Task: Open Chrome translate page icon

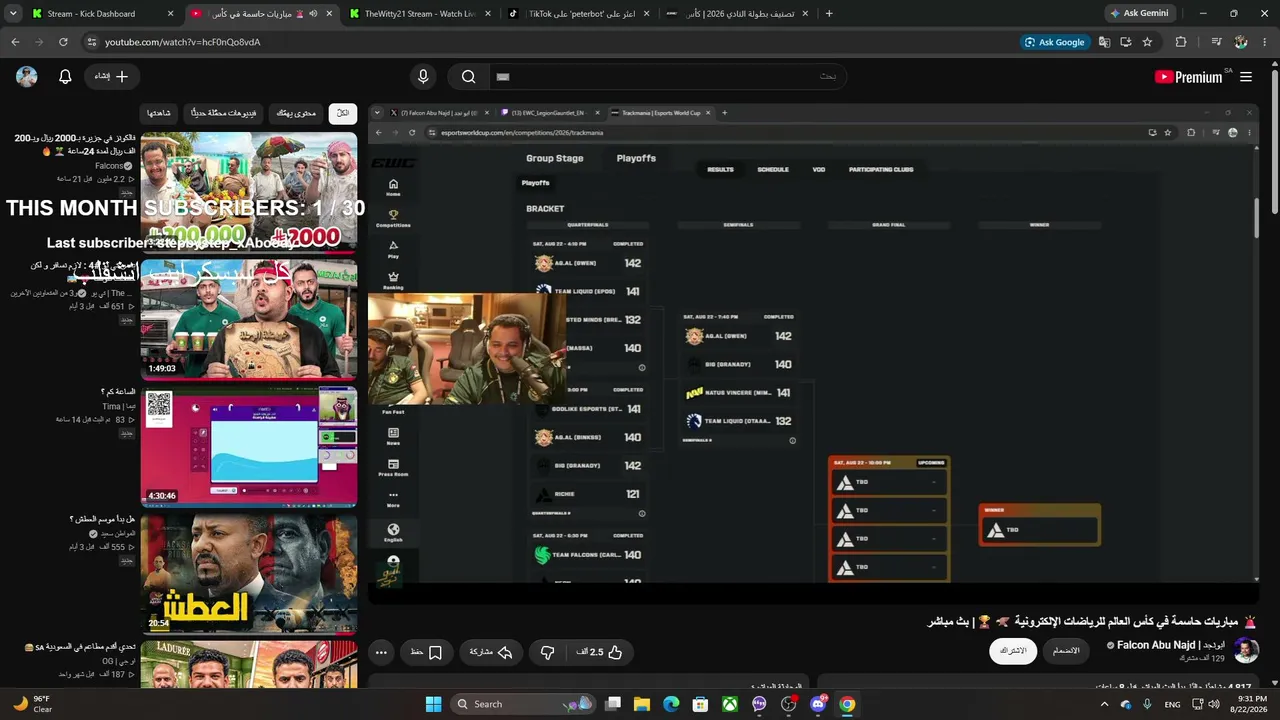Action: click(1104, 42)
